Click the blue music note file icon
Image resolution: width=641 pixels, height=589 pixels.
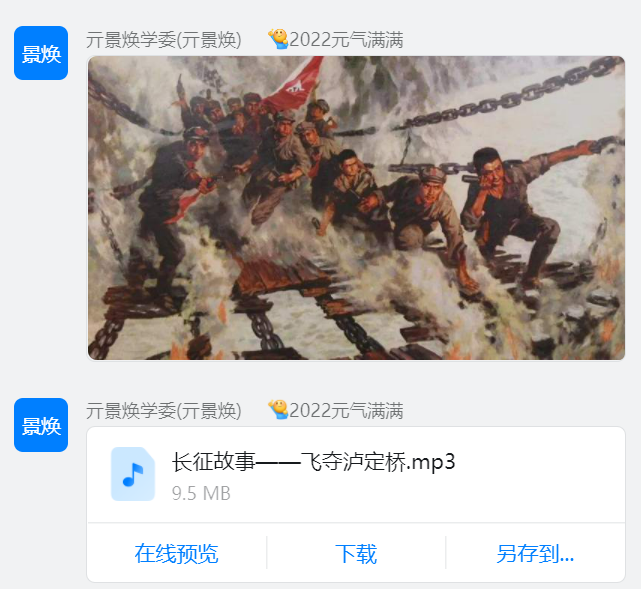(133, 474)
